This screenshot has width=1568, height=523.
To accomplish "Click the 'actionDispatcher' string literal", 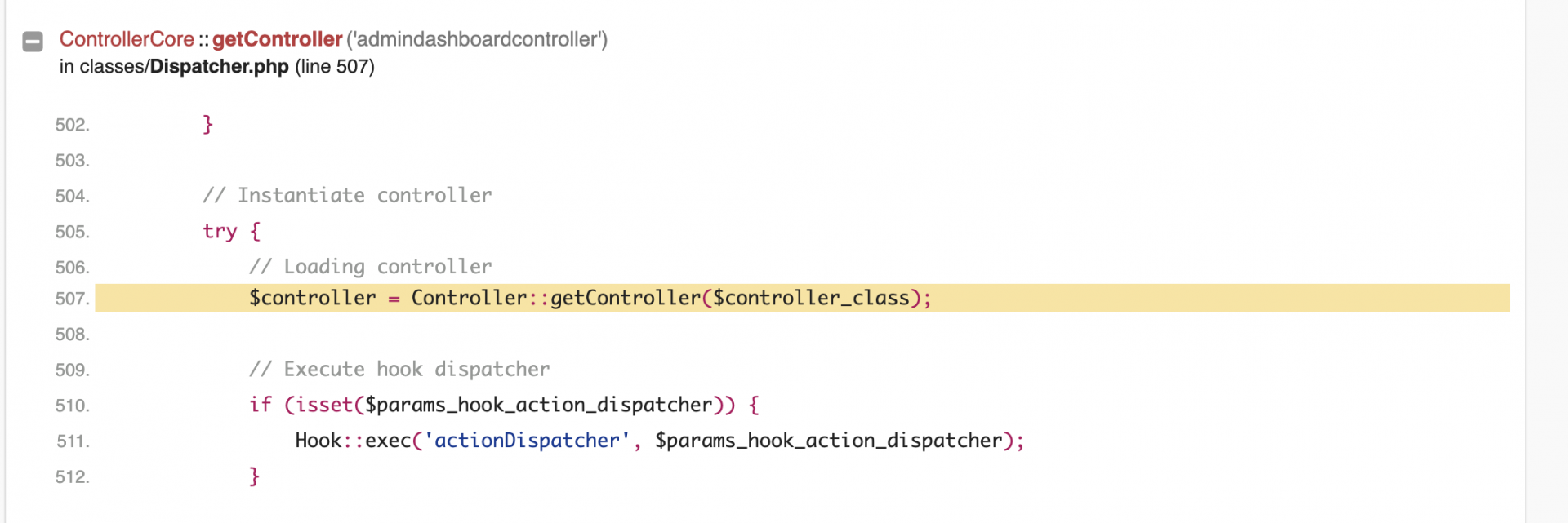I will pos(527,441).
